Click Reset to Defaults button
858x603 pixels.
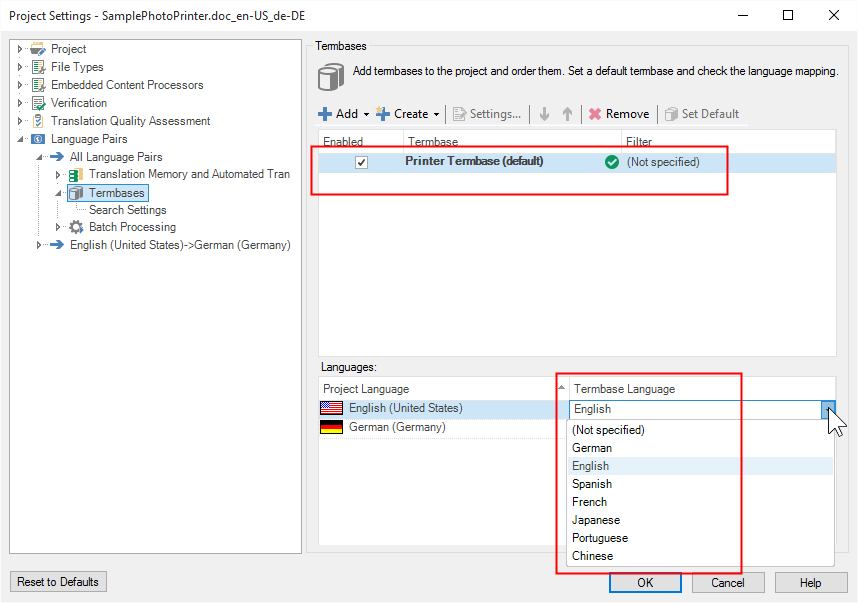pos(58,582)
